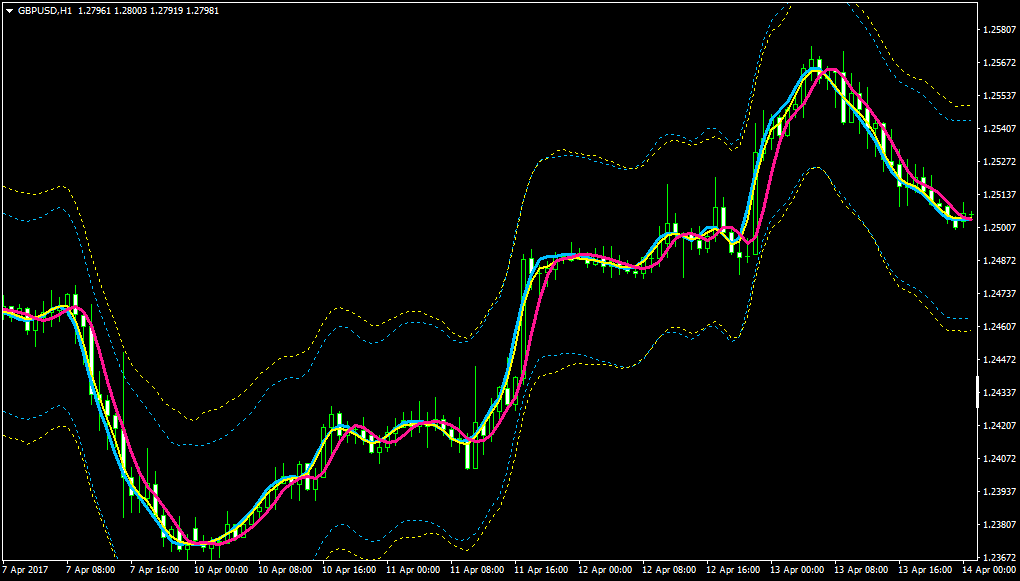The image size is (1020, 581).
Task: Click the white marker on the price scale
Action: [978, 392]
